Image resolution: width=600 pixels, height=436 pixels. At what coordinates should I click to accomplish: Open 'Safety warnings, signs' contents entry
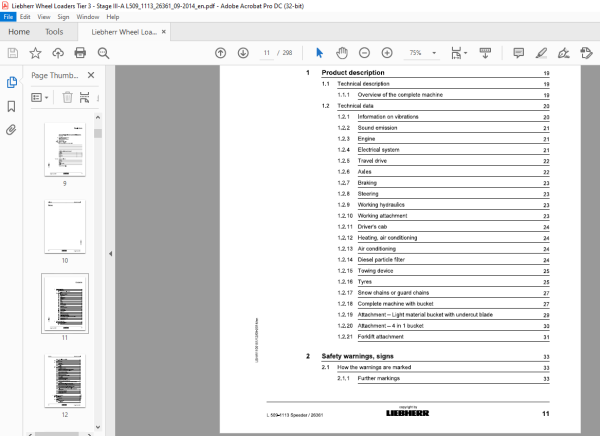pos(357,356)
